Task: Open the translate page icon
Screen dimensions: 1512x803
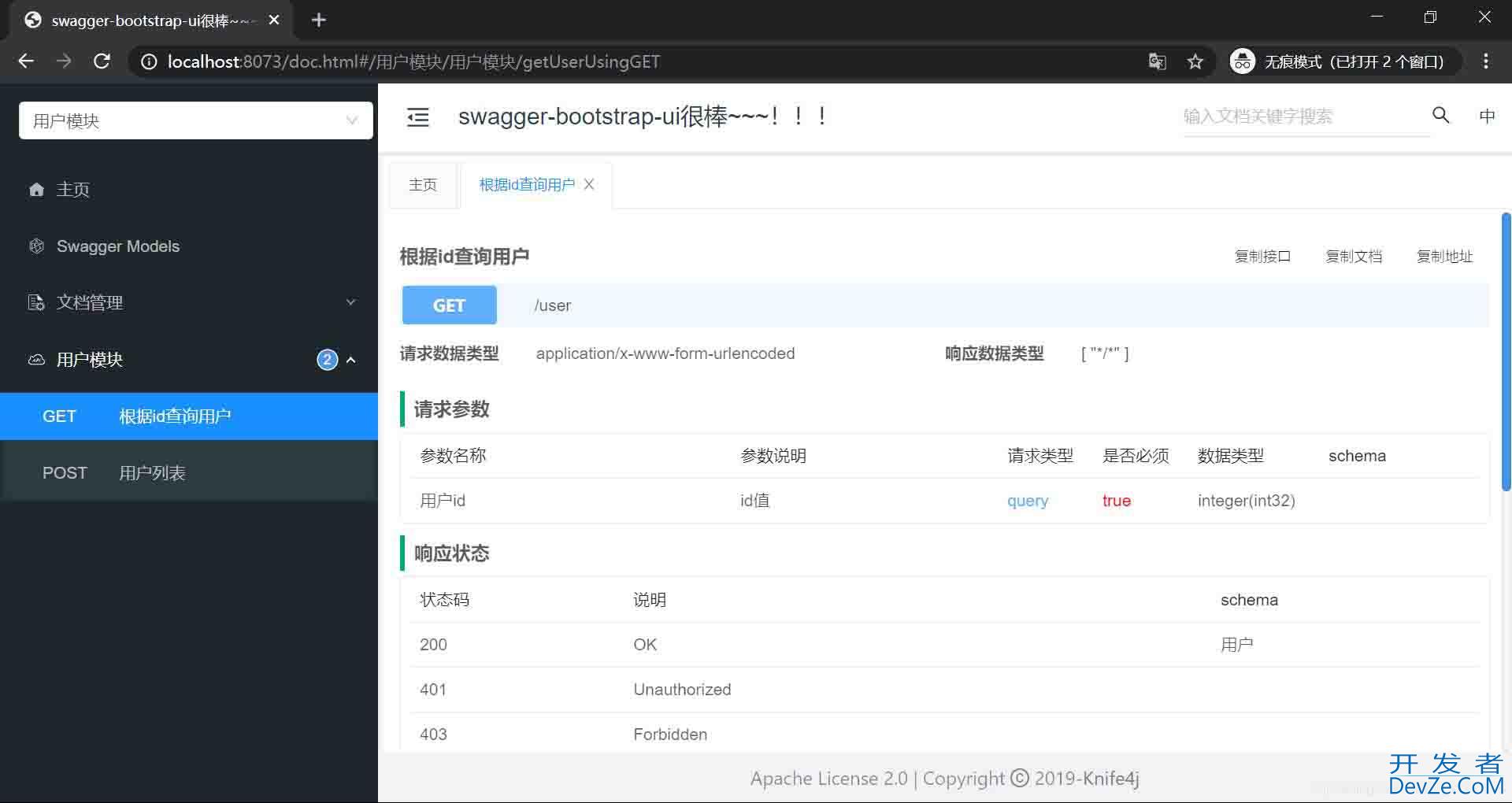Action: (x=1157, y=61)
